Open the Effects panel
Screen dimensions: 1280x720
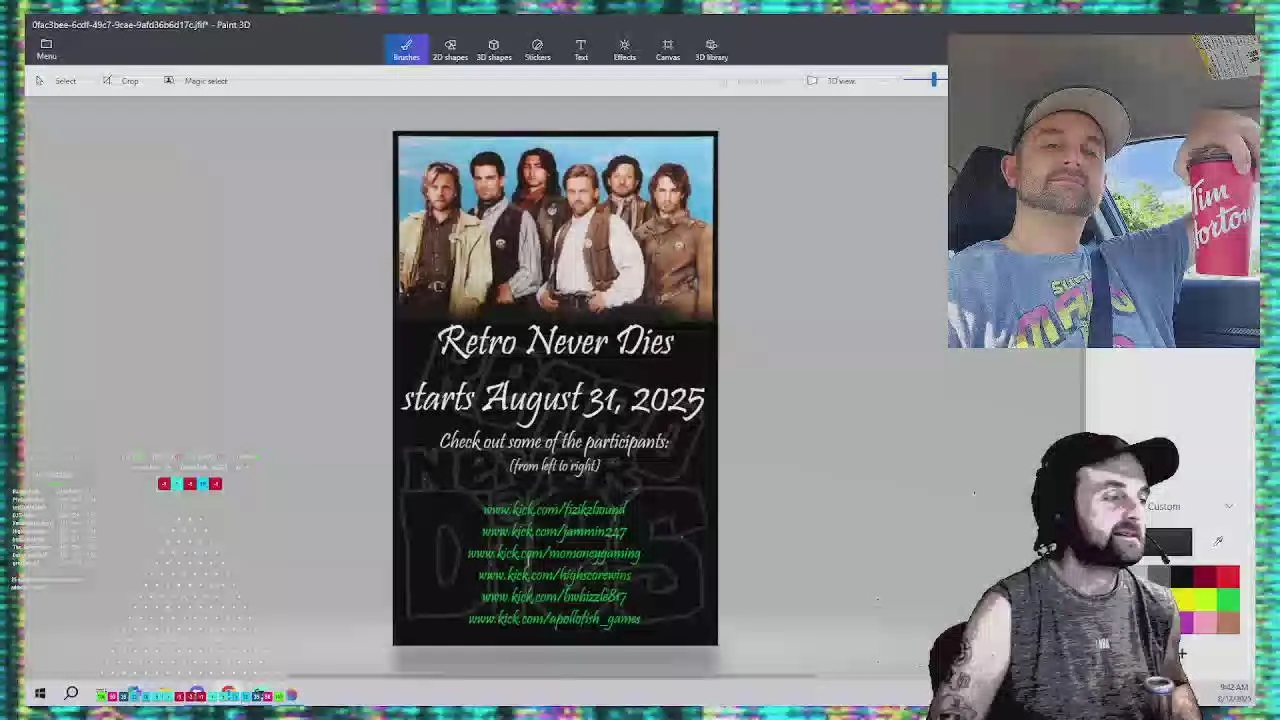point(624,49)
